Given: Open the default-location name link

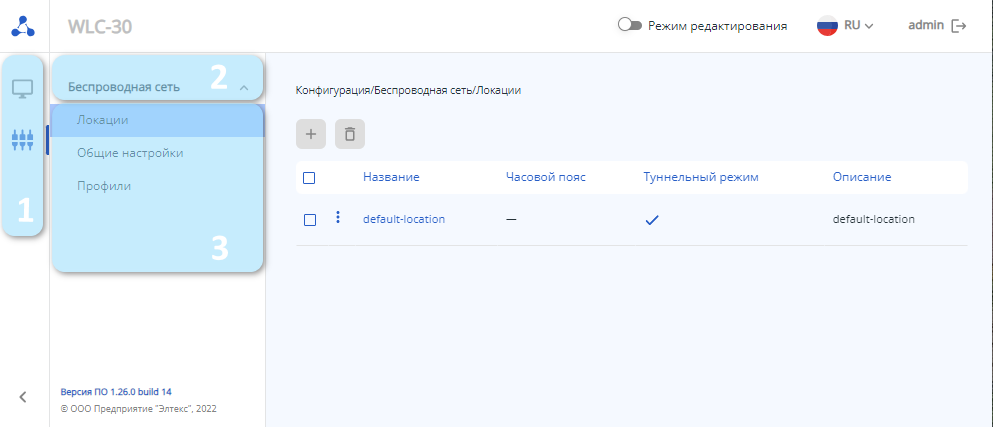Looking at the screenshot, I should pos(404,219).
